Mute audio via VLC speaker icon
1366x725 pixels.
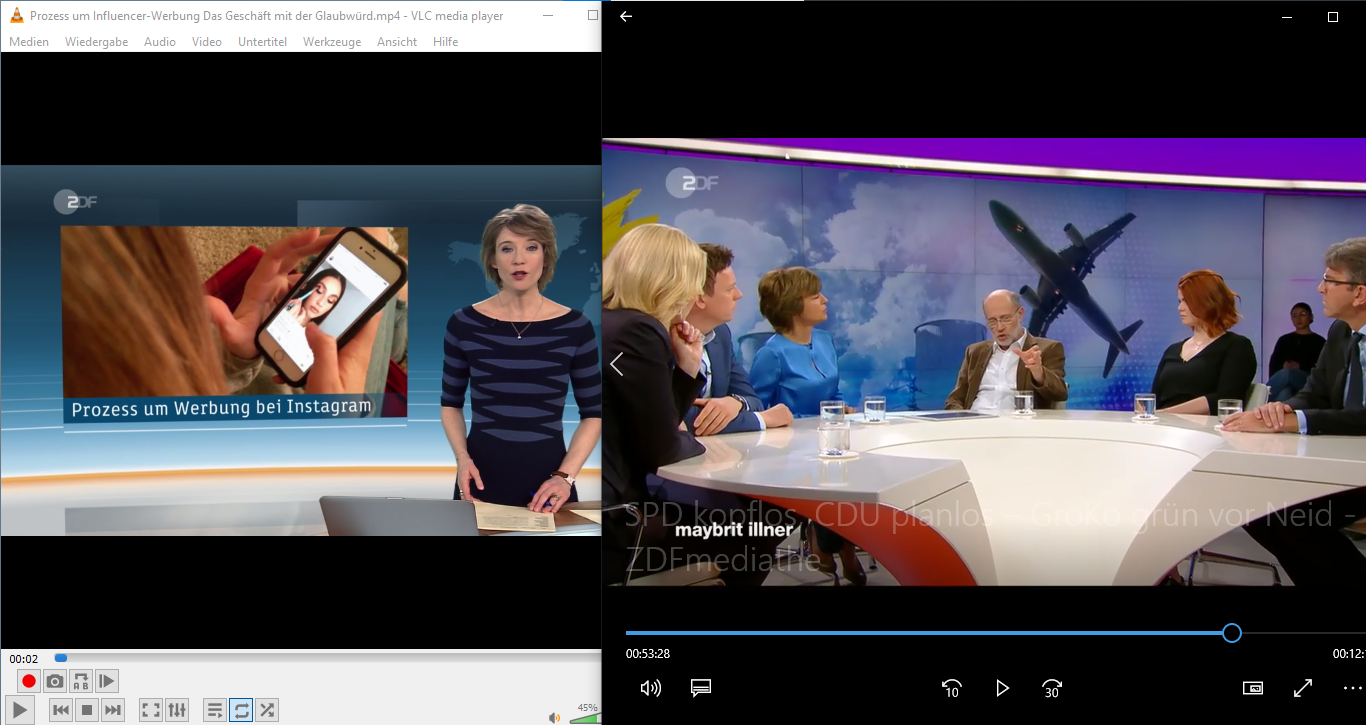pyautogui.click(x=554, y=717)
